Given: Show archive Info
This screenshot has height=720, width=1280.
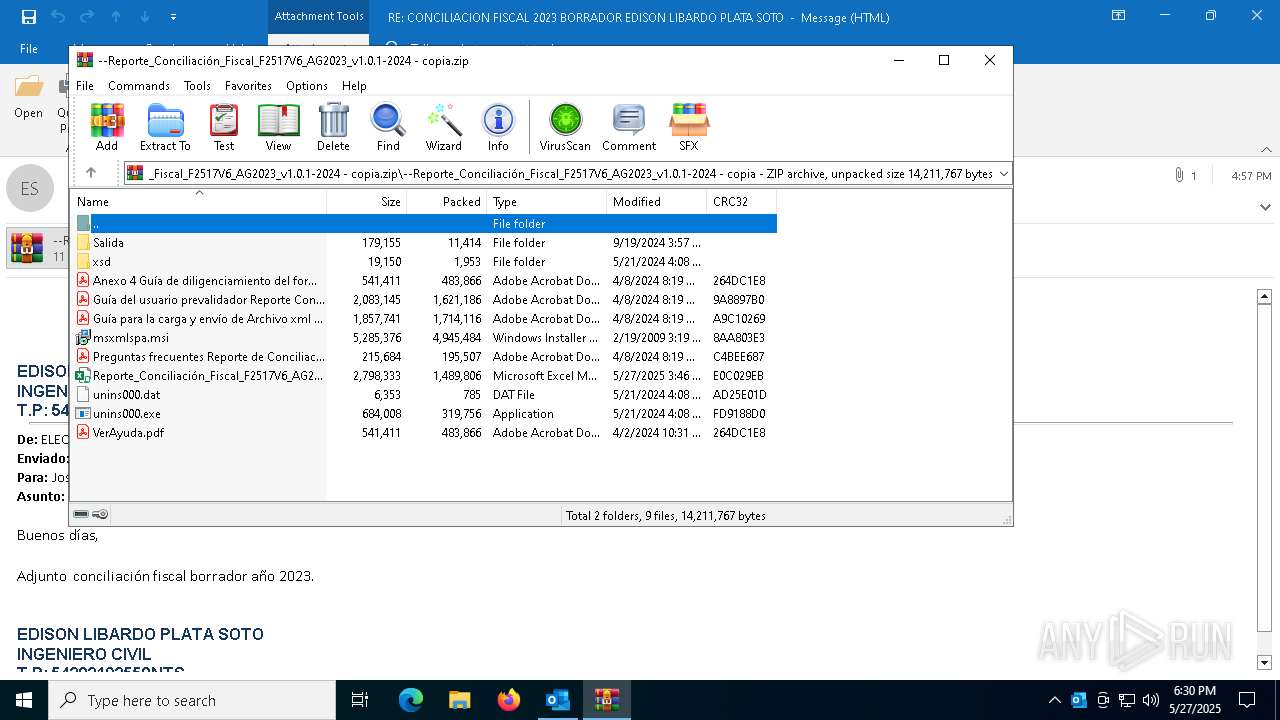Looking at the screenshot, I should click(x=498, y=127).
